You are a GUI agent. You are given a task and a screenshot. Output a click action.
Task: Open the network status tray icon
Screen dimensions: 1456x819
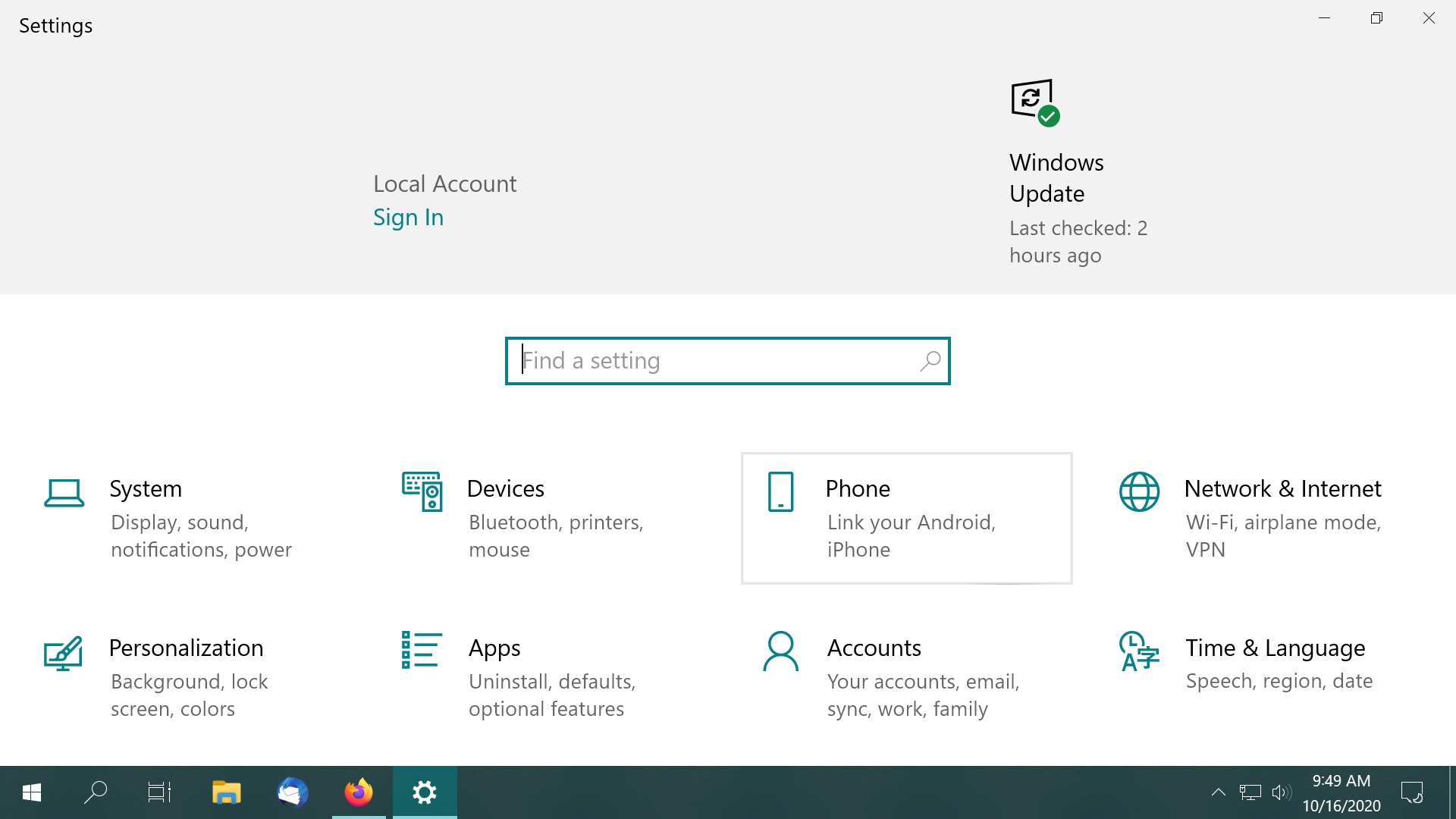(1250, 792)
